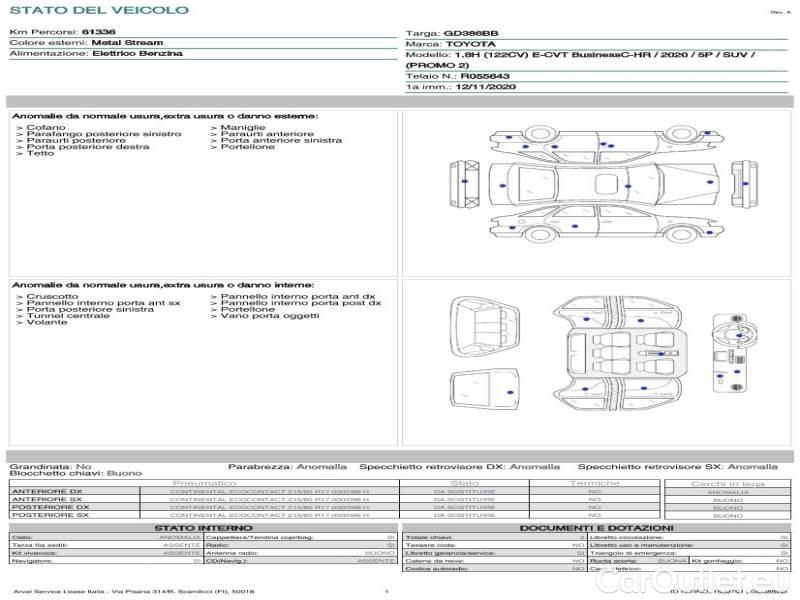Click the interior seats layout diagram
Viewport: 800px width, 600px height.
pos(621,352)
